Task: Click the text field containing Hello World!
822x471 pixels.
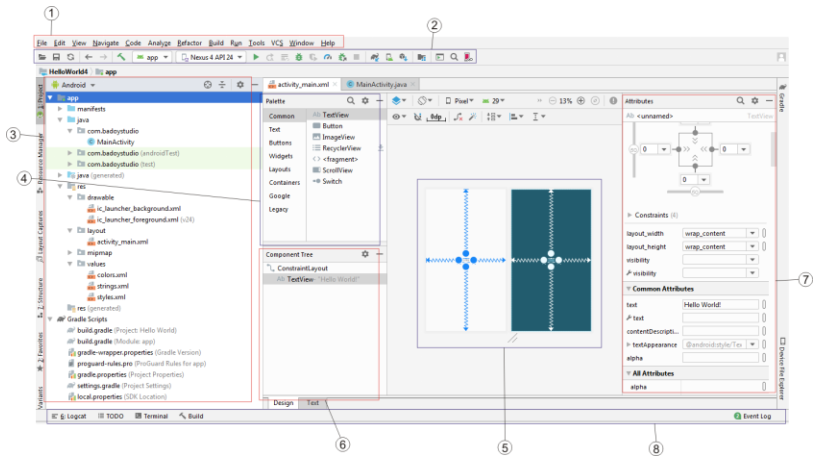Action: tap(720, 304)
